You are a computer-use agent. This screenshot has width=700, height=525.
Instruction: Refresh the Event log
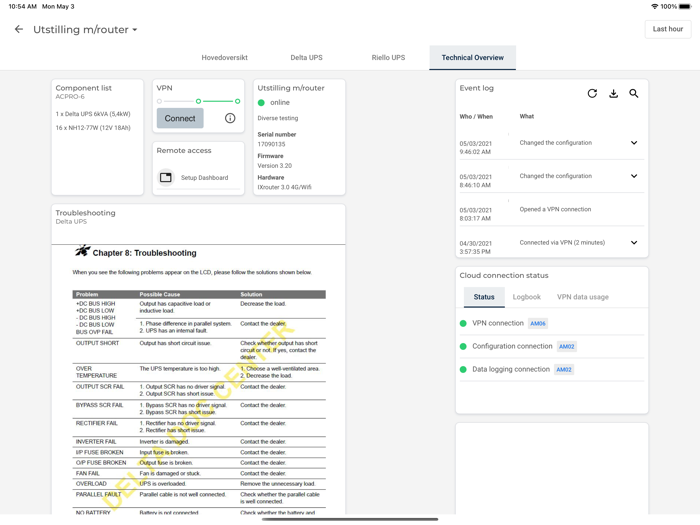[592, 94]
